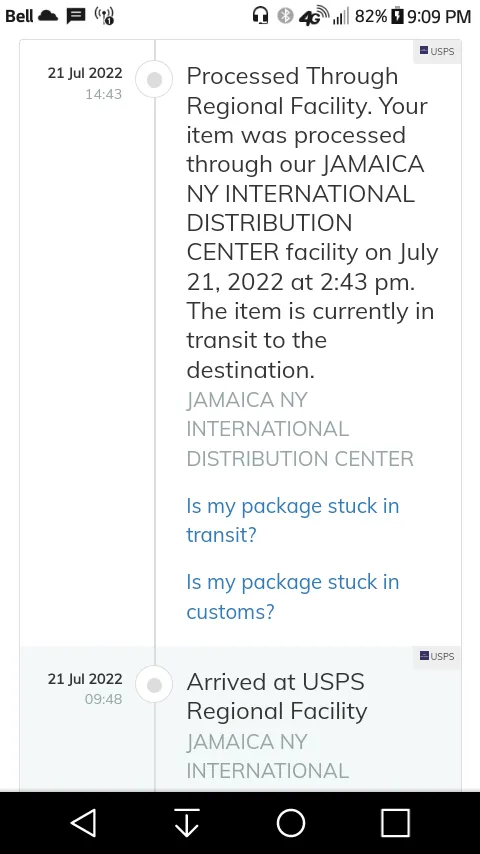Tap the hotspot icon in status bar
Image resolution: width=480 pixels, height=854 pixels.
104,16
